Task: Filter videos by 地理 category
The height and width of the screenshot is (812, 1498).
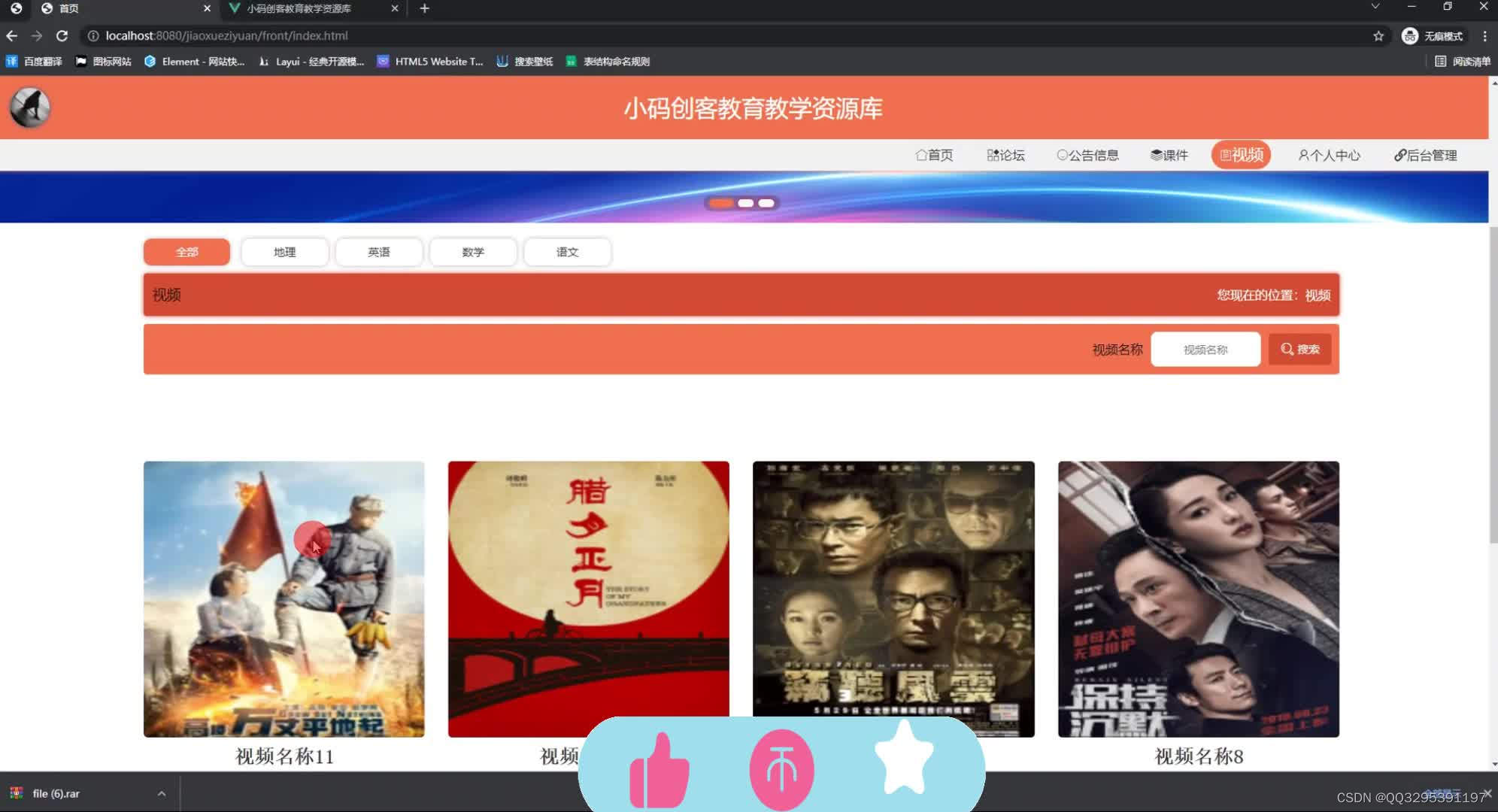Action: tap(284, 252)
